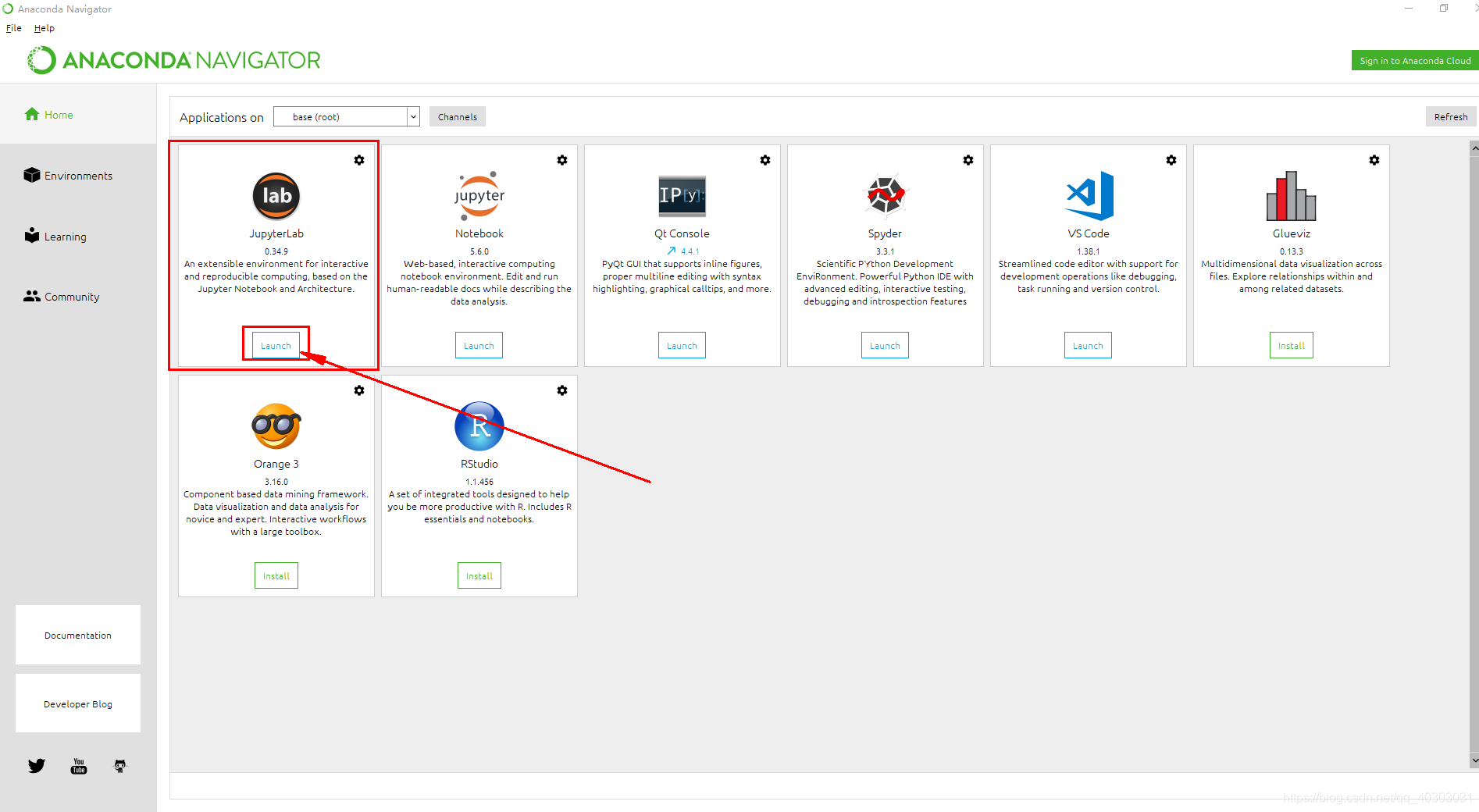This screenshot has width=1479, height=812.
Task: Open the Developer Blog tile
Action: pyautogui.click(x=78, y=703)
